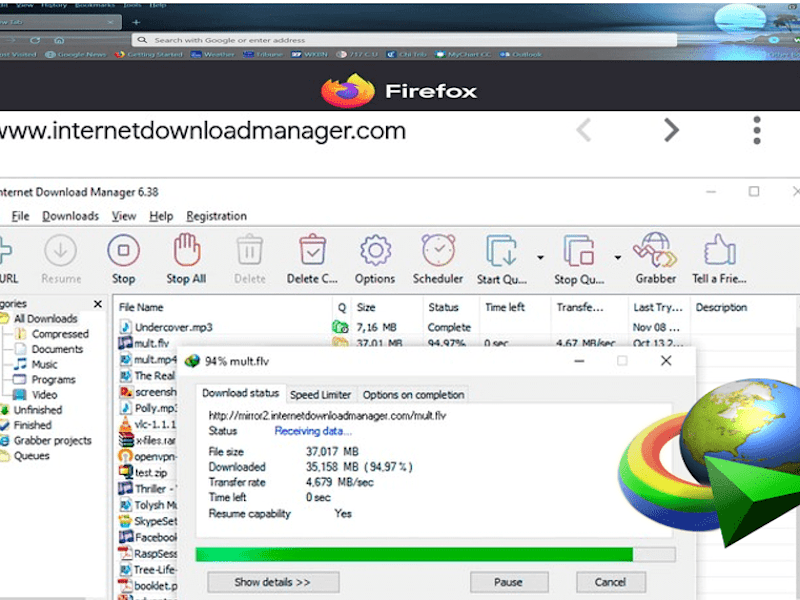Expand the Stop Queue dropdown arrow

click(617, 258)
